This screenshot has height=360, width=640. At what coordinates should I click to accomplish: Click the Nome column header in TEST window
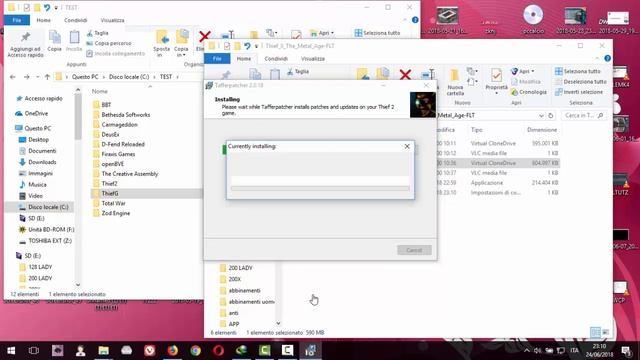(x=100, y=91)
